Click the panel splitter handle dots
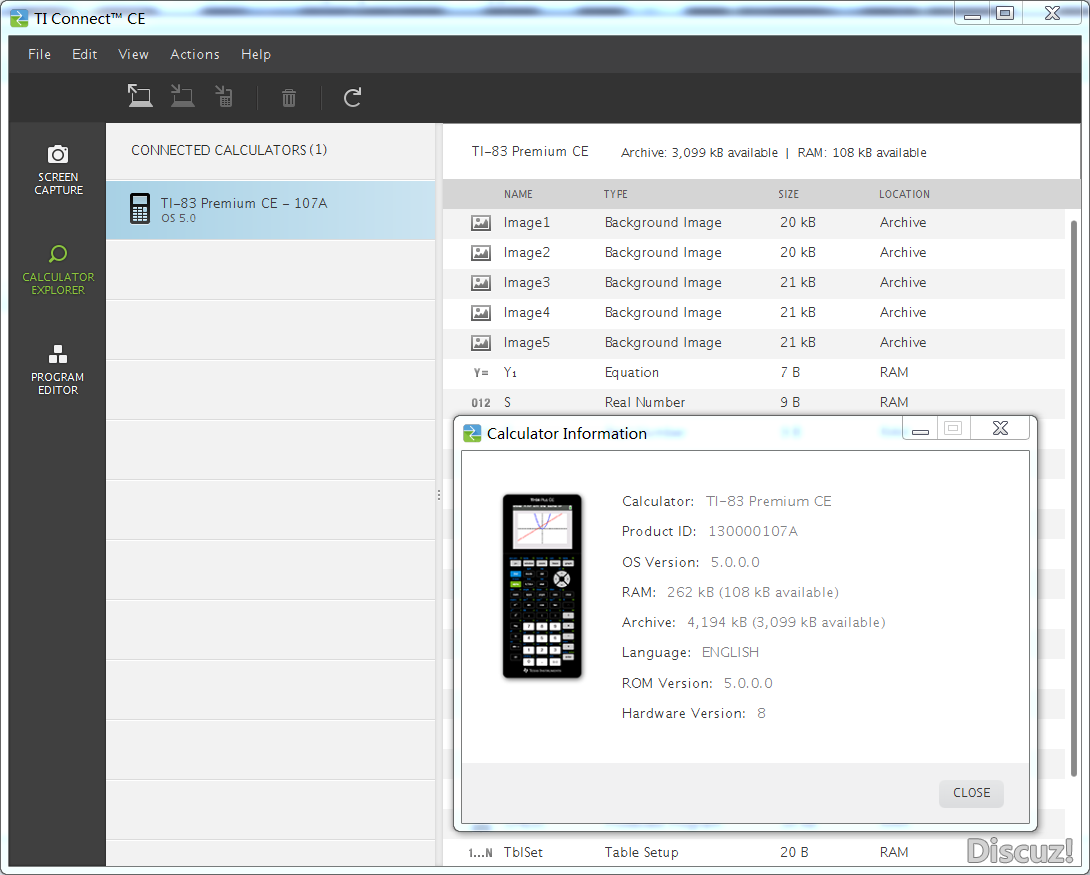Viewport: 1090px width, 875px height. (x=439, y=496)
